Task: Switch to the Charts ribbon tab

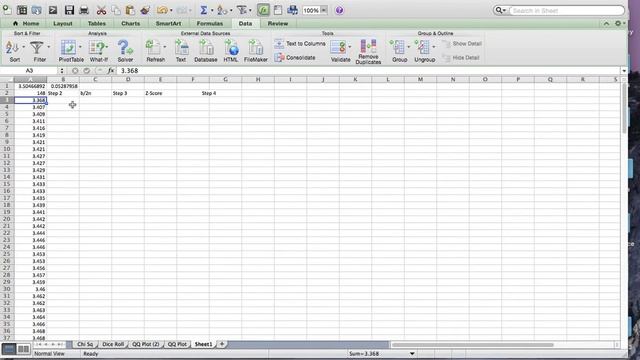Action: pos(131,24)
